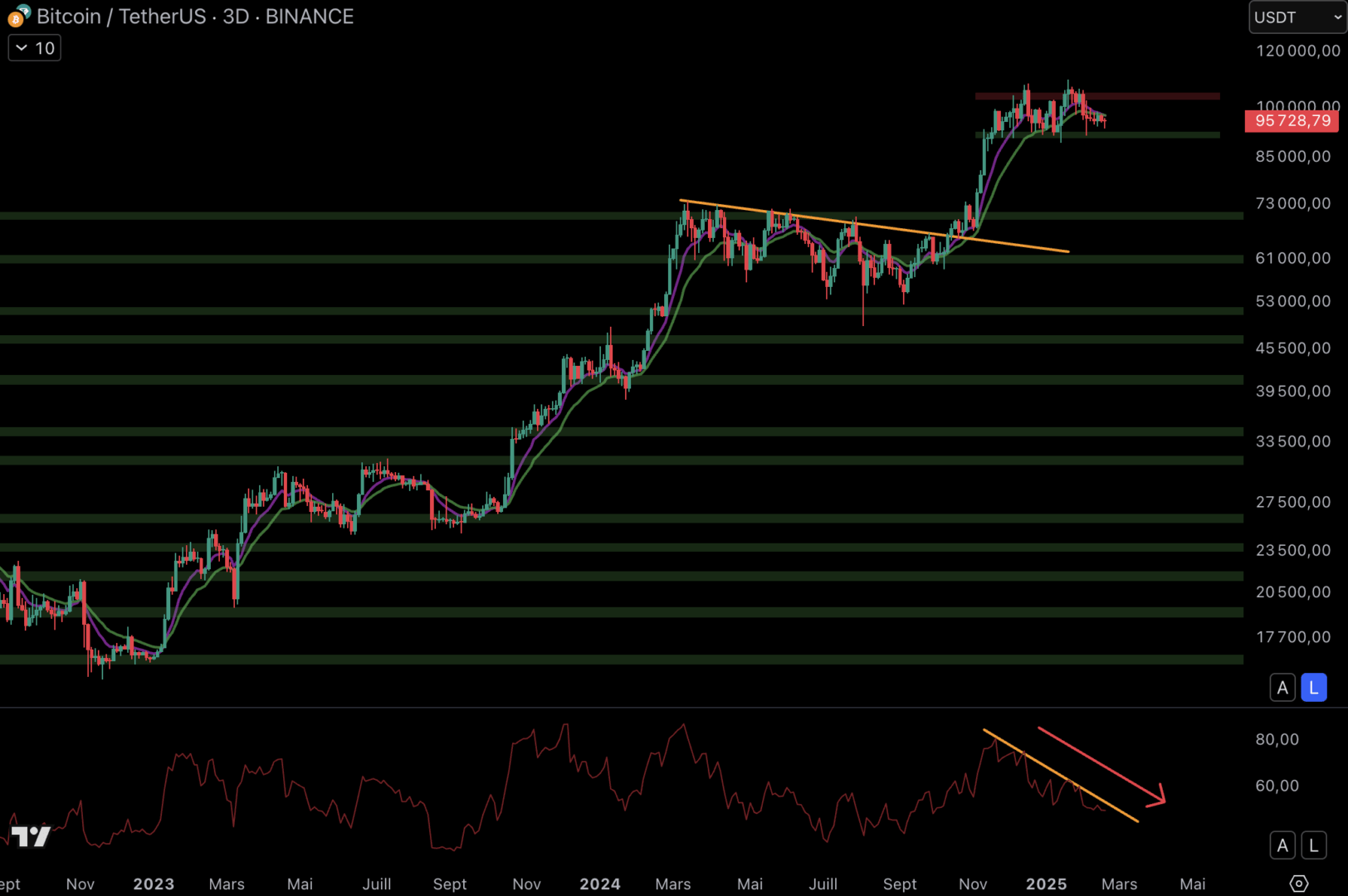1348x896 pixels.
Task: Click the 61 000,00 price axis label
Action: pyautogui.click(x=1292, y=258)
